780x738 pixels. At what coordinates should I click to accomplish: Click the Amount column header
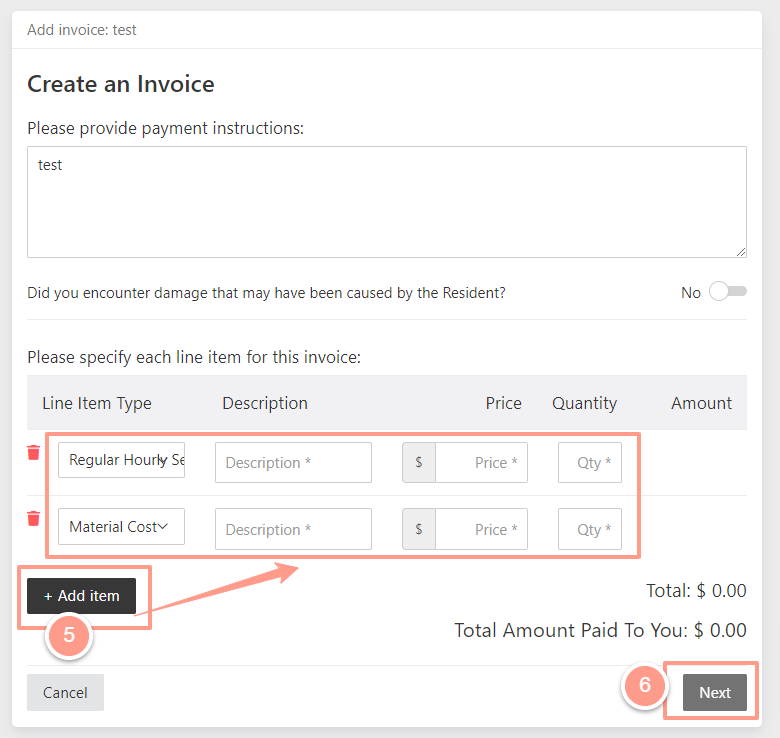(x=701, y=403)
